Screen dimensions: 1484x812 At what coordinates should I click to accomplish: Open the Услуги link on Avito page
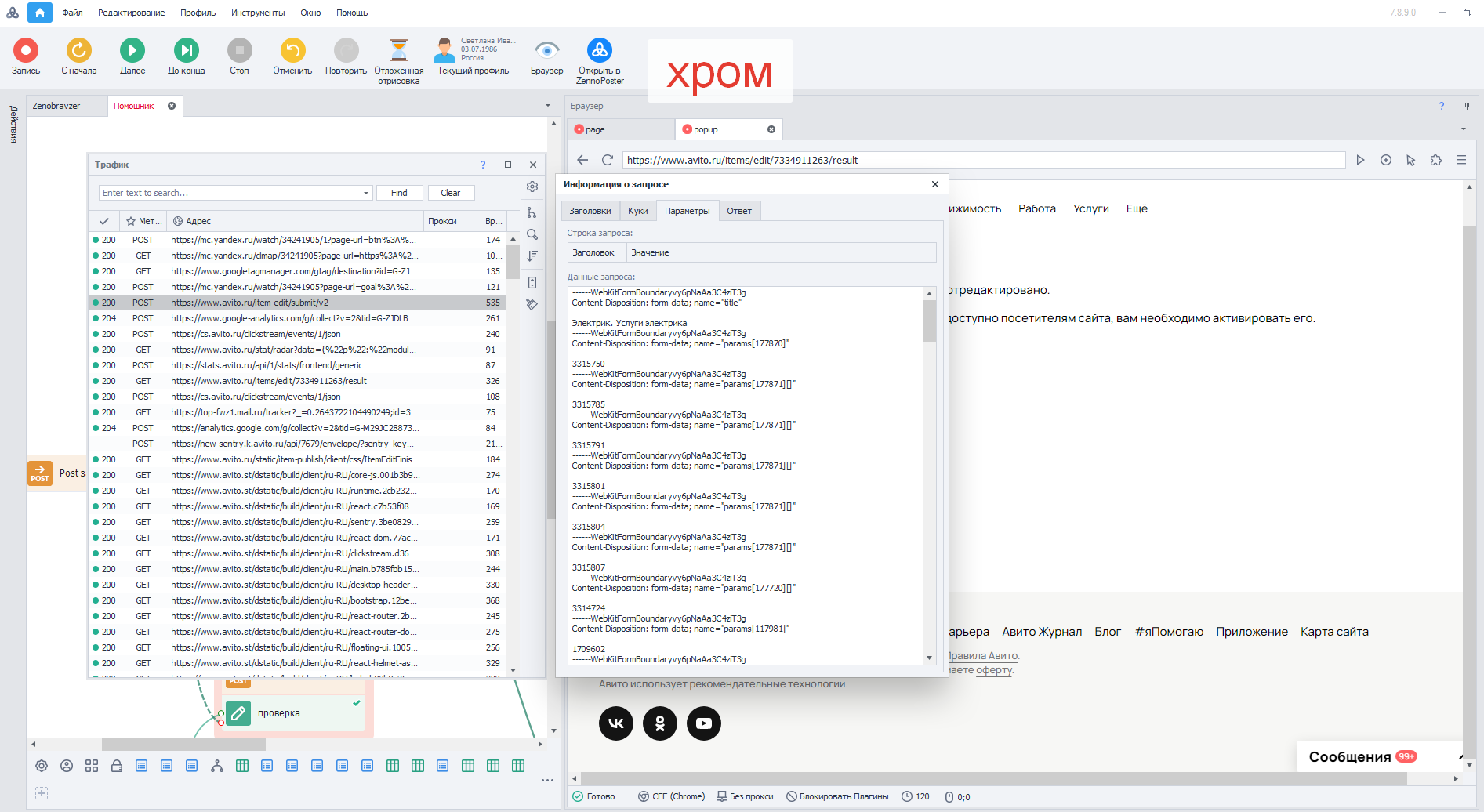[x=1091, y=208]
